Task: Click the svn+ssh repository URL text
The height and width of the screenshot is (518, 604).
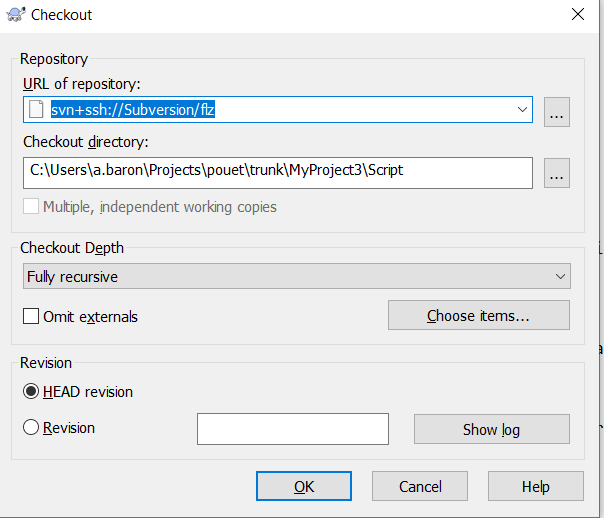Action: [x=133, y=110]
